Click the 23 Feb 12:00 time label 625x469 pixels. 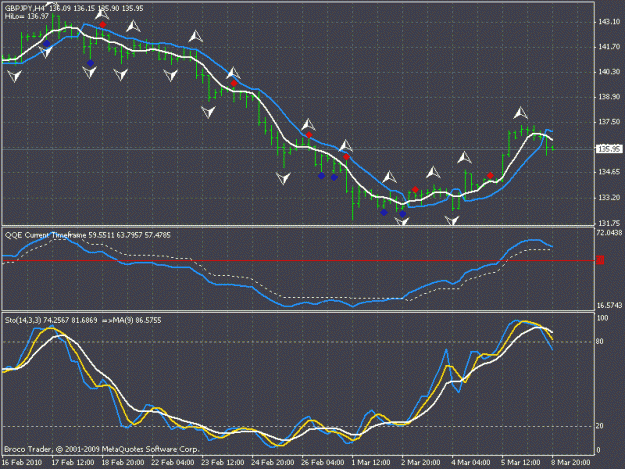[x=223, y=462]
